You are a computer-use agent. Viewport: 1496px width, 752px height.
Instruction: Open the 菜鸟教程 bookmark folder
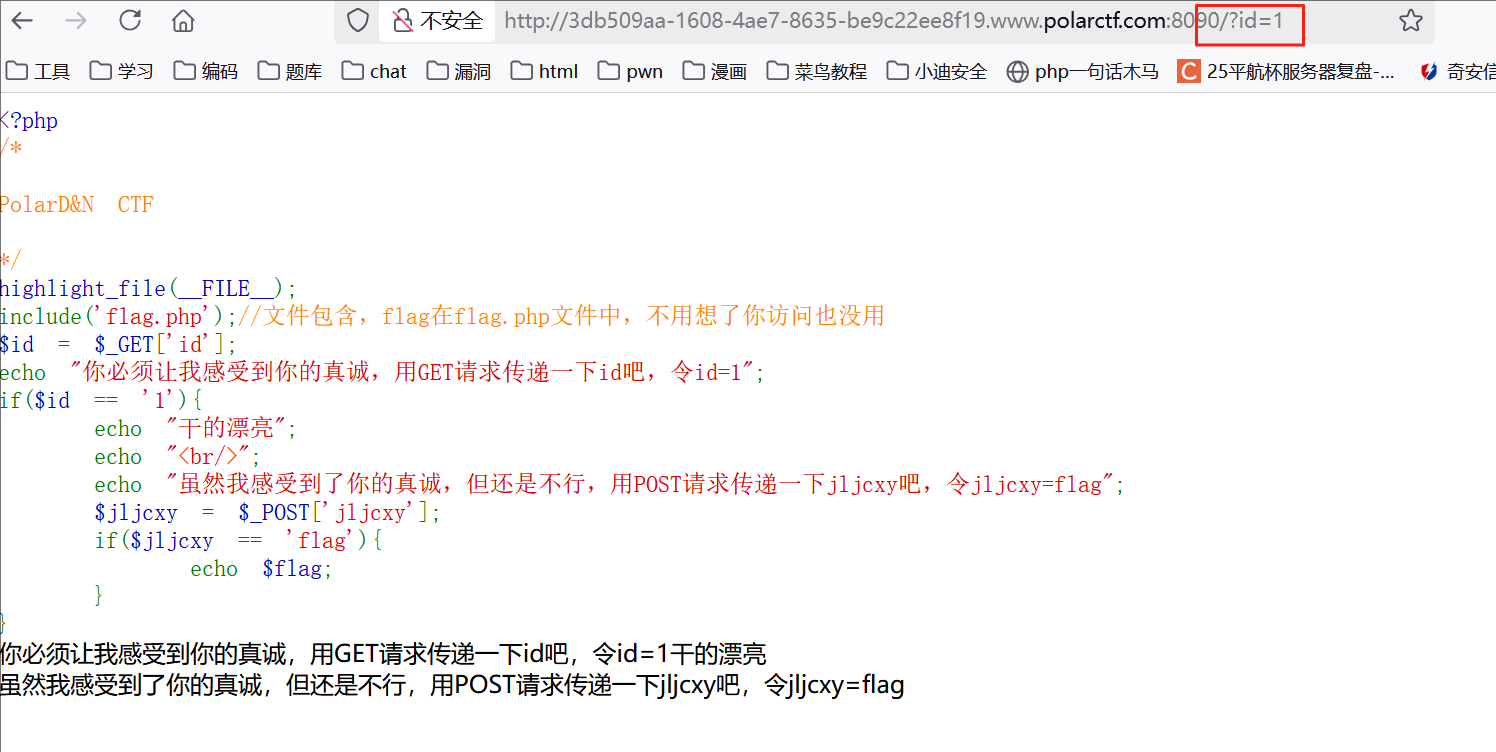(x=817, y=71)
